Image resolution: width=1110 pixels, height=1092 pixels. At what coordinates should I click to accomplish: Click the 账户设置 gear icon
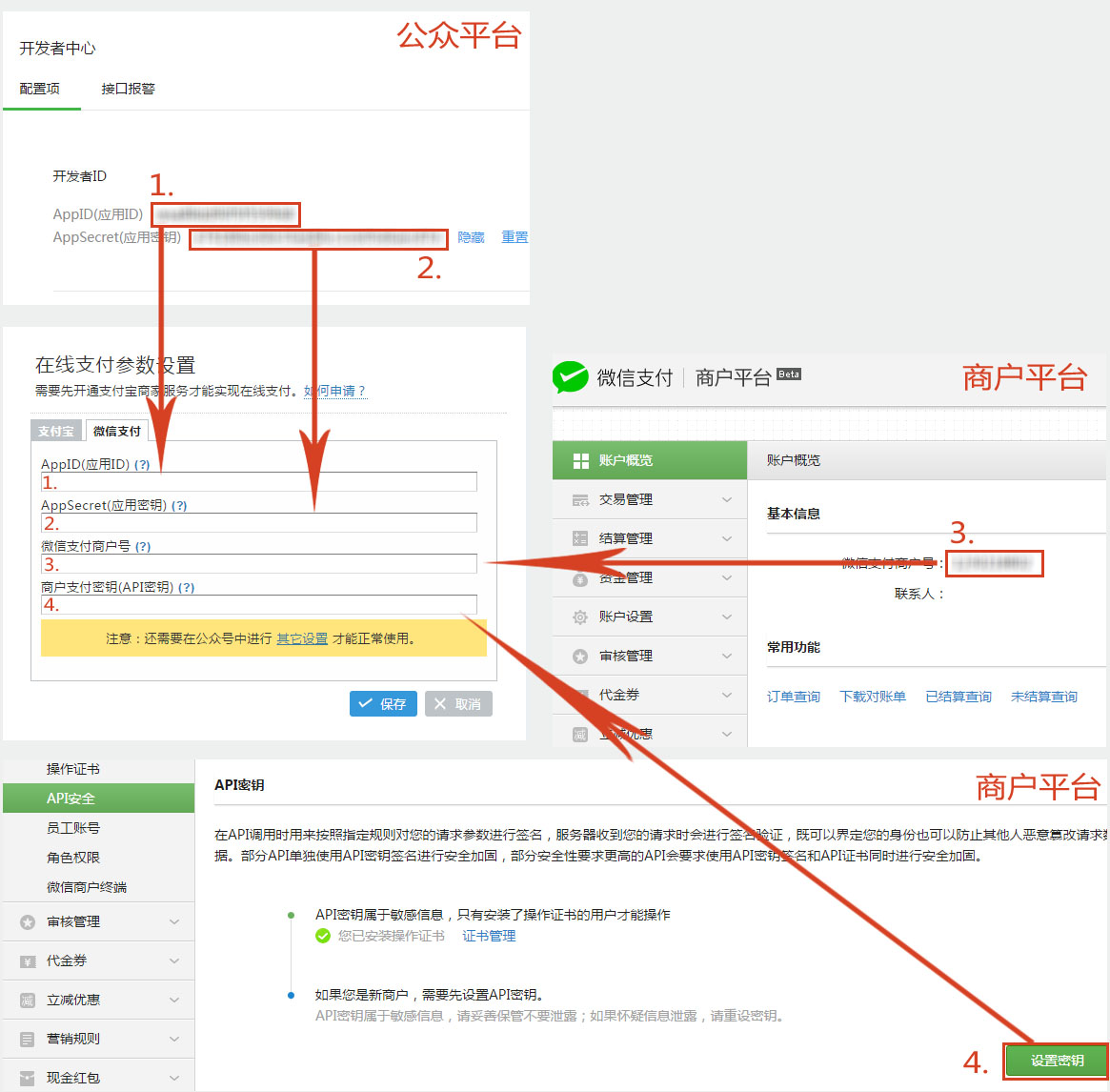[580, 617]
